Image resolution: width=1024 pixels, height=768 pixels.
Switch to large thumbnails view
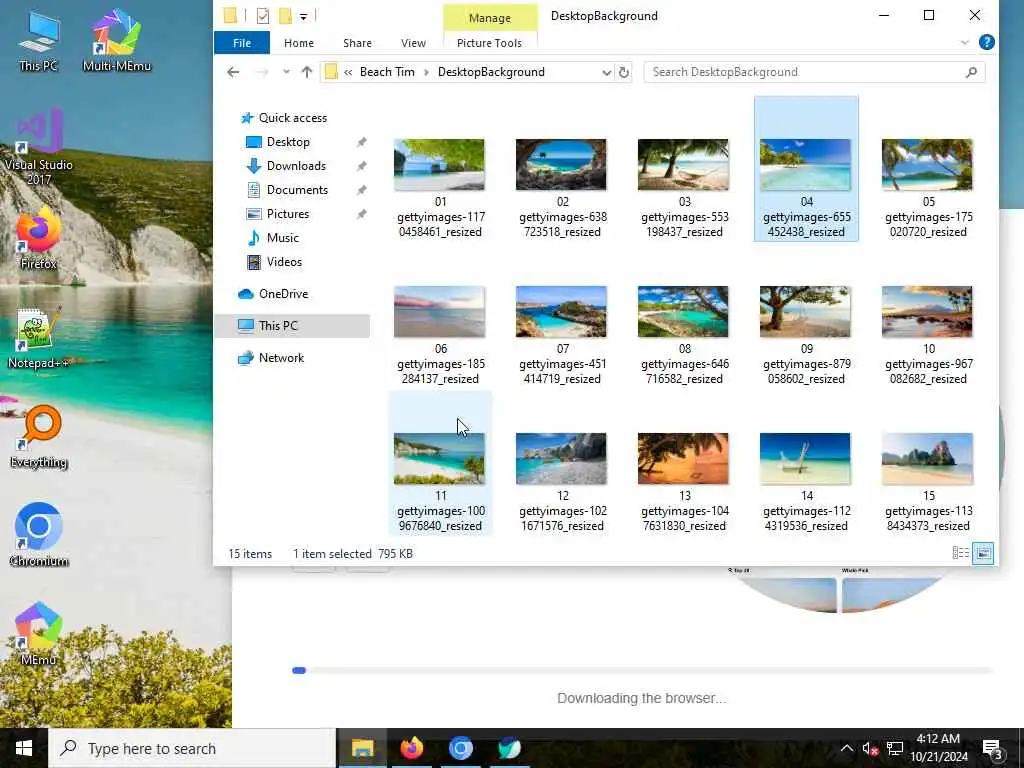[983, 553]
